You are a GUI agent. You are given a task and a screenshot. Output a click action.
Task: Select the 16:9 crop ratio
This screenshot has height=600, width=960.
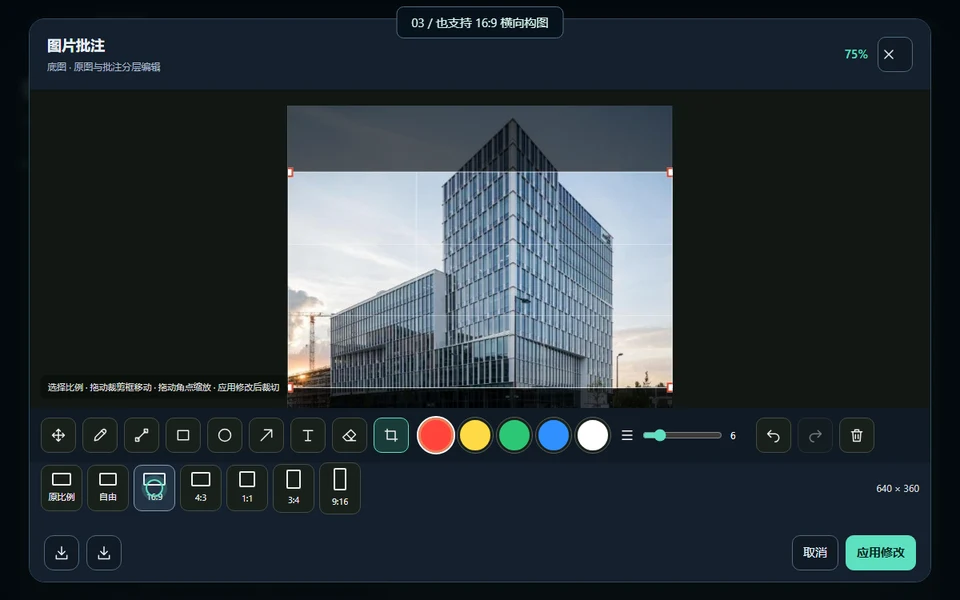tap(154, 488)
